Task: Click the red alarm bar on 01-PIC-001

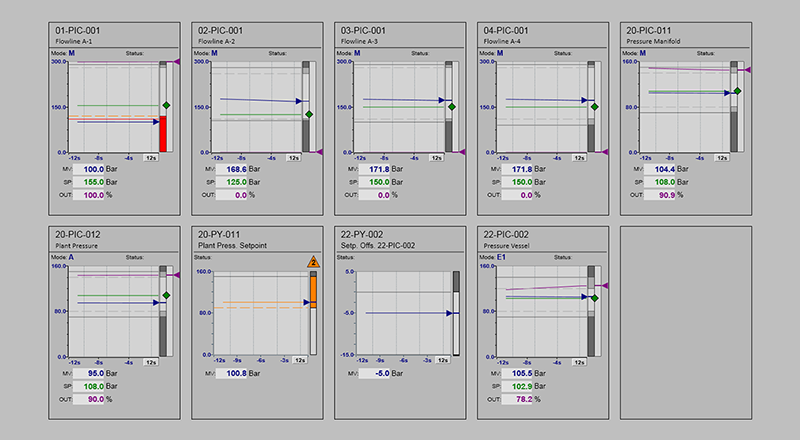Action: coord(163,134)
